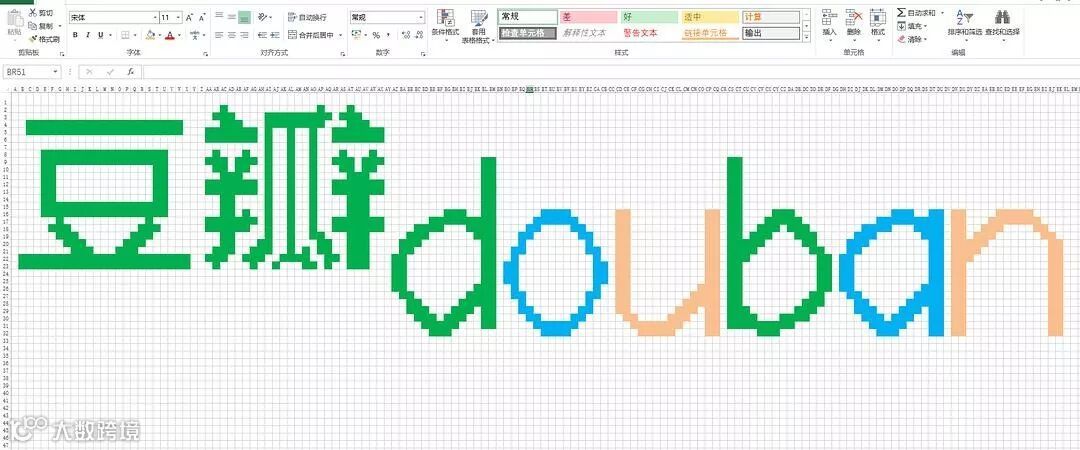Open the 常规 number format dropdown
Image resolution: width=1080 pixels, height=450 pixels.
421,17
